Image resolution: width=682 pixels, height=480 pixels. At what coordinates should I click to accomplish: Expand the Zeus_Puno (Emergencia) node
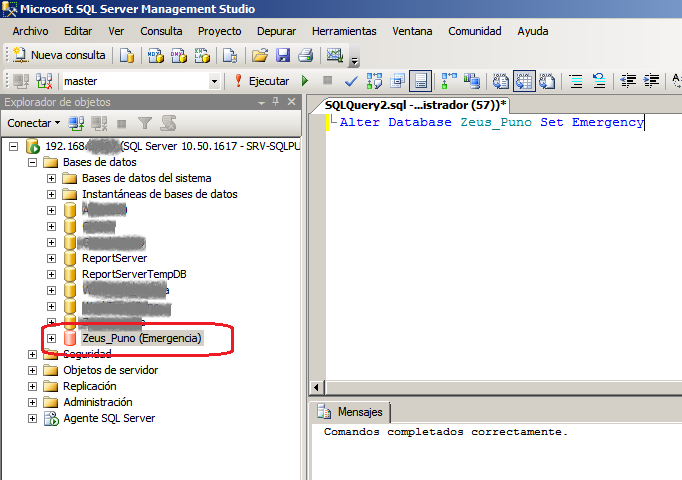51,338
